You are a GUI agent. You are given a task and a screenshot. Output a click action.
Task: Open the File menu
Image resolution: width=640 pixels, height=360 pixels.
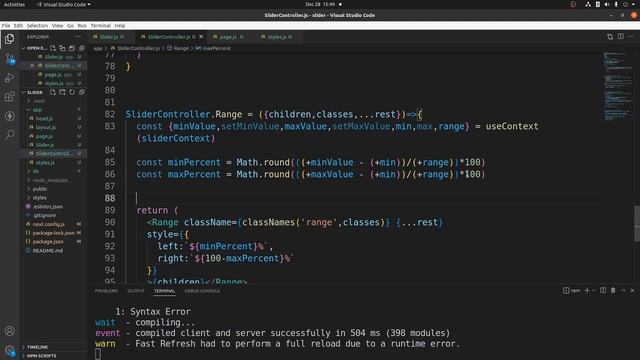click(x=6, y=25)
